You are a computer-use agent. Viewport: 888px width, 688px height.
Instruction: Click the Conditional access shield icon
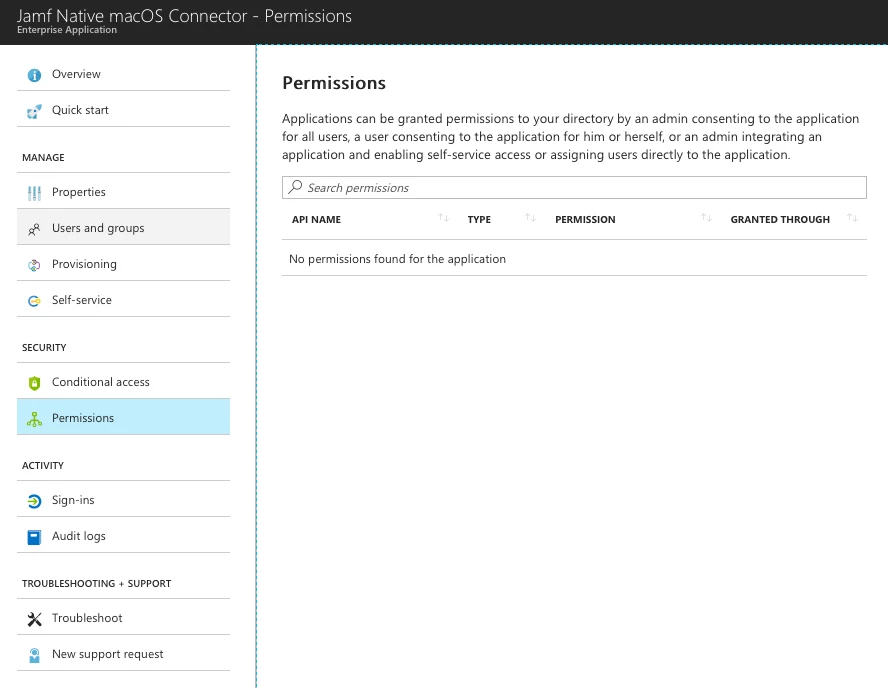tap(34, 383)
